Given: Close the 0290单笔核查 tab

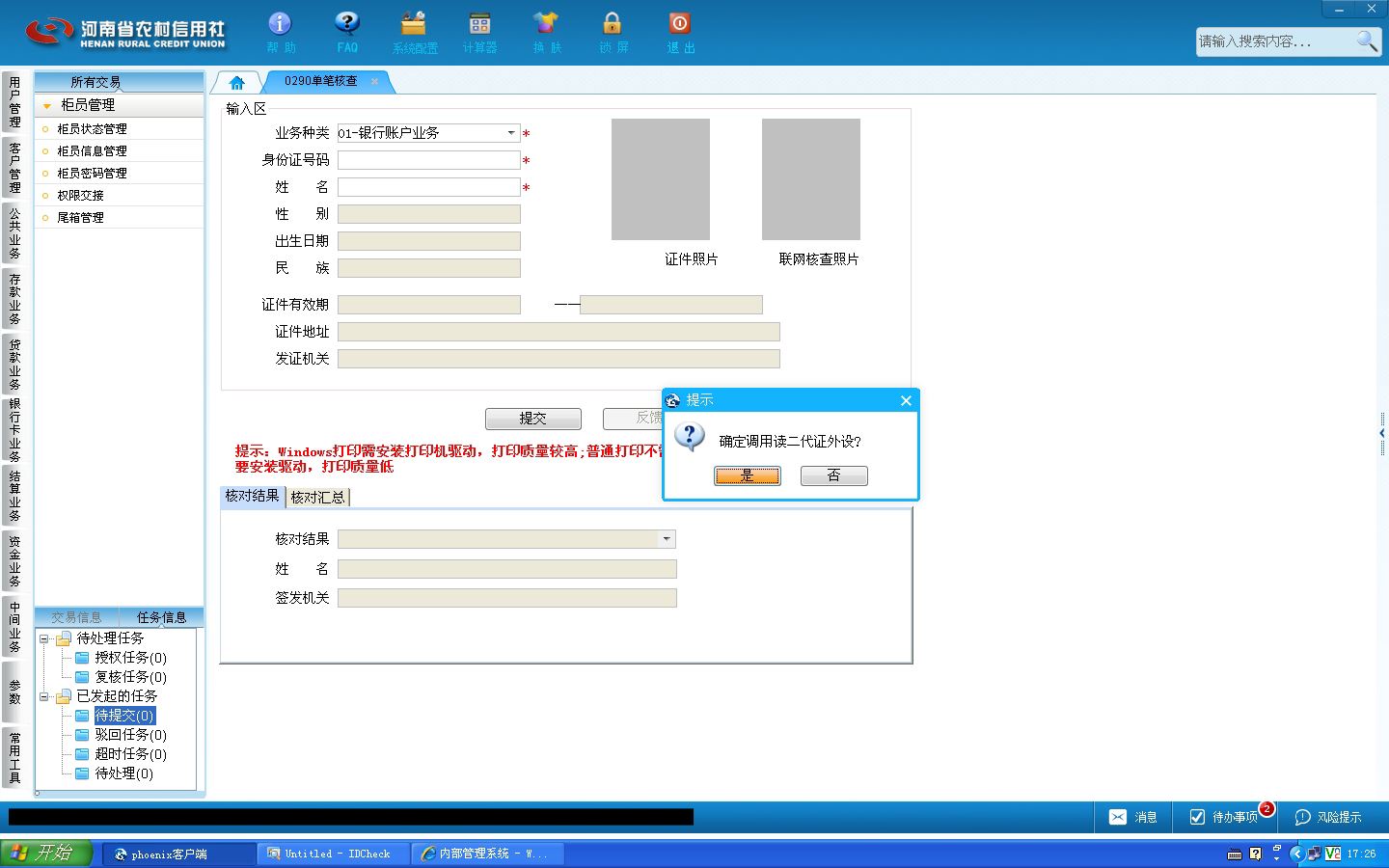Looking at the screenshot, I should pos(375,81).
